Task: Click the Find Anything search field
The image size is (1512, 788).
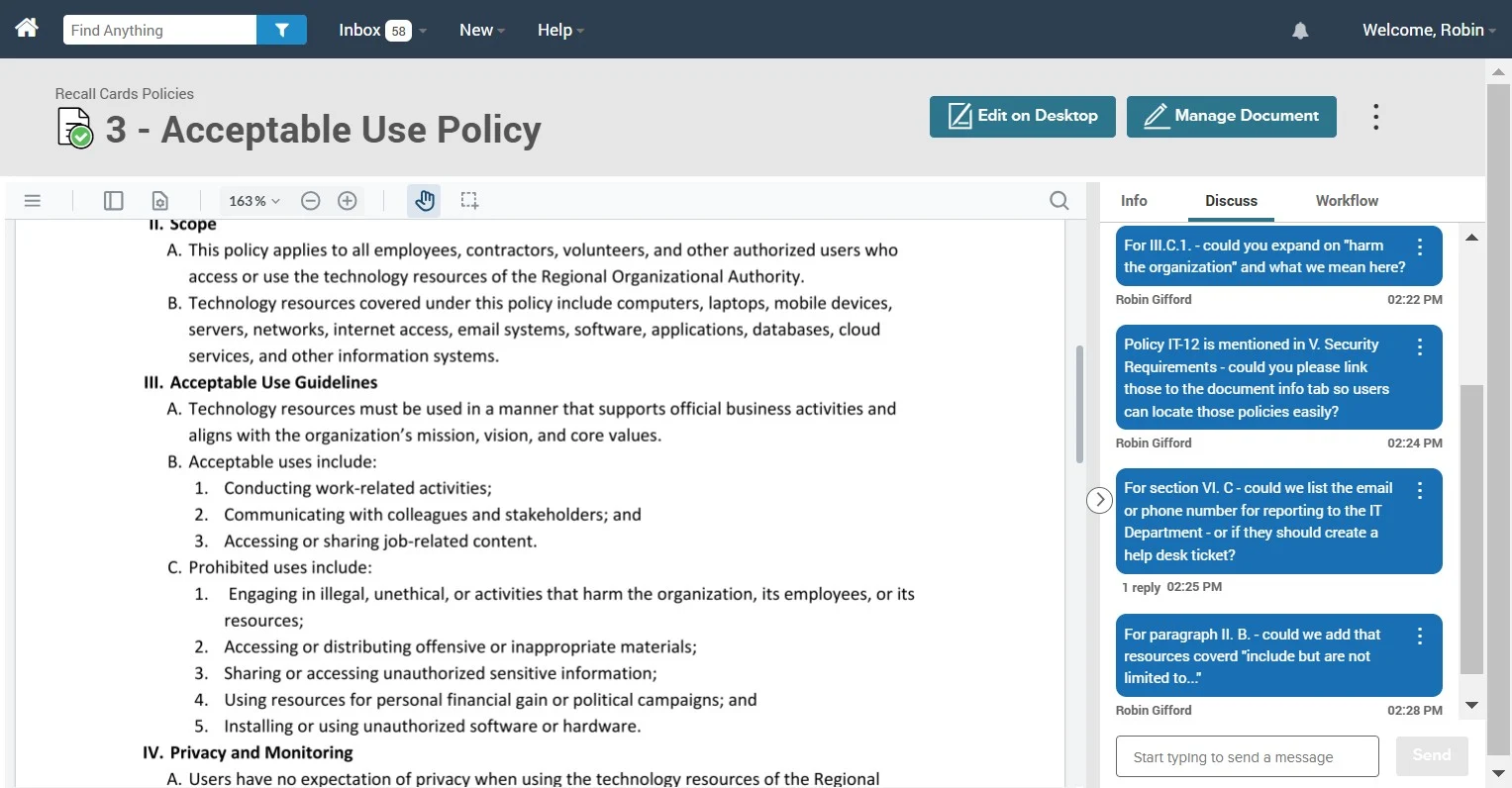Action: [x=159, y=30]
